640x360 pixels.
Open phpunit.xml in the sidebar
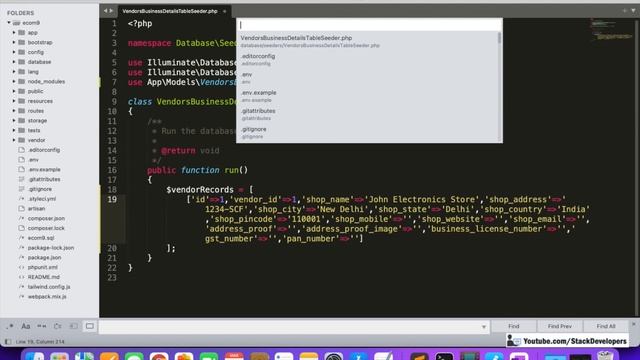[42, 267]
